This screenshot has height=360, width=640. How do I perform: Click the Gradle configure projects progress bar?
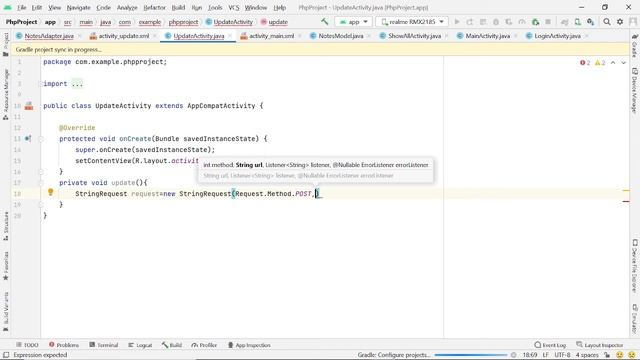[x=471, y=355]
